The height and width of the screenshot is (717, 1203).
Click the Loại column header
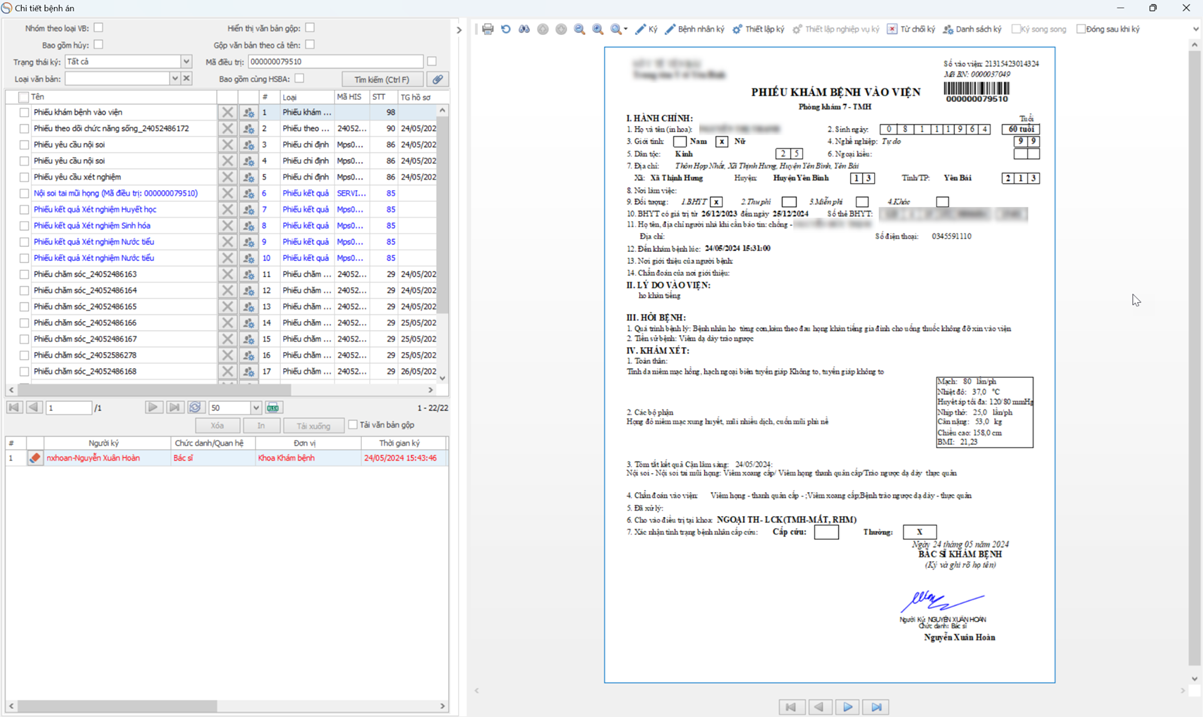pos(305,97)
